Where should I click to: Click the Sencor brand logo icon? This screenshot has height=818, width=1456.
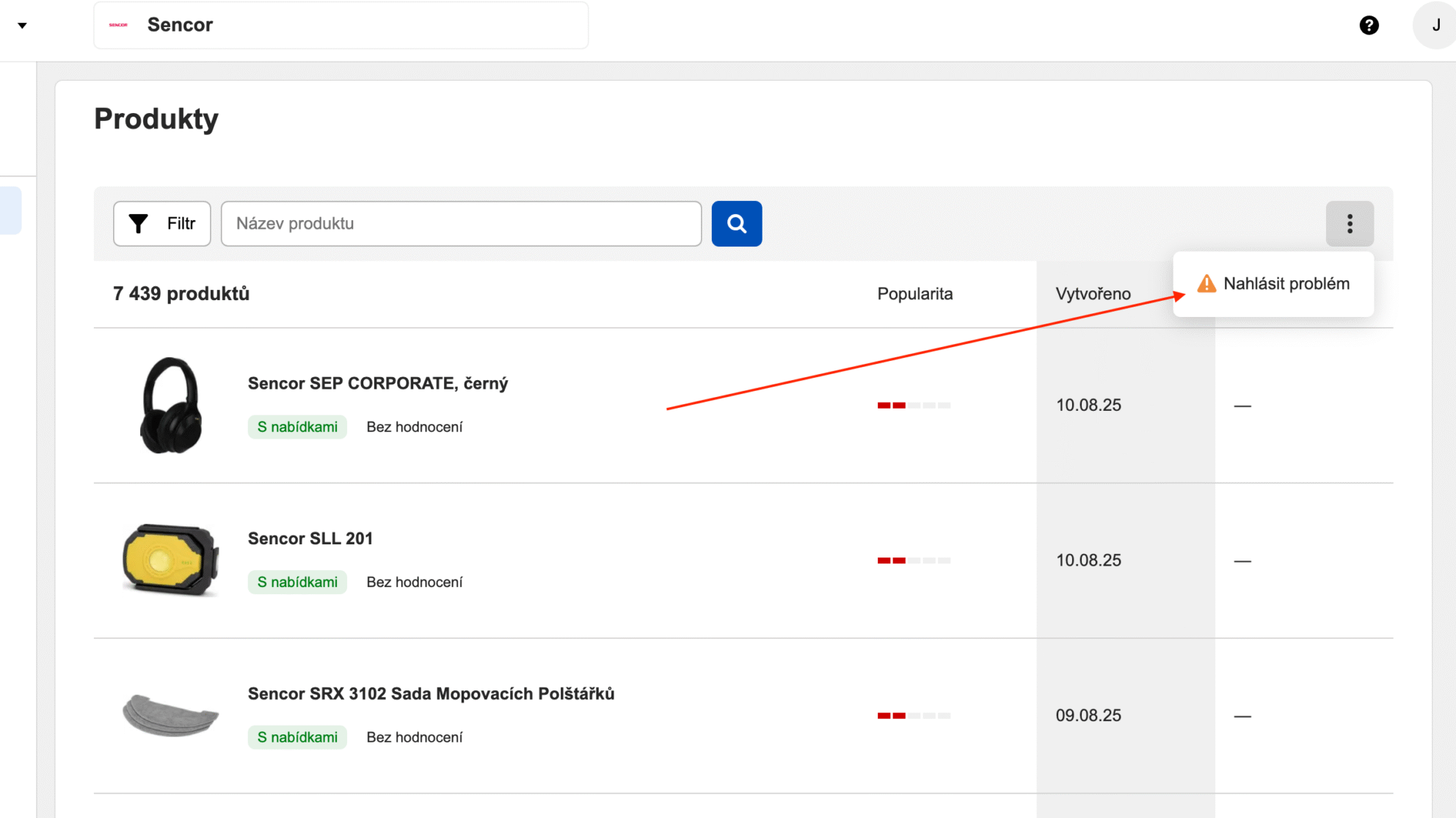(x=118, y=25)
